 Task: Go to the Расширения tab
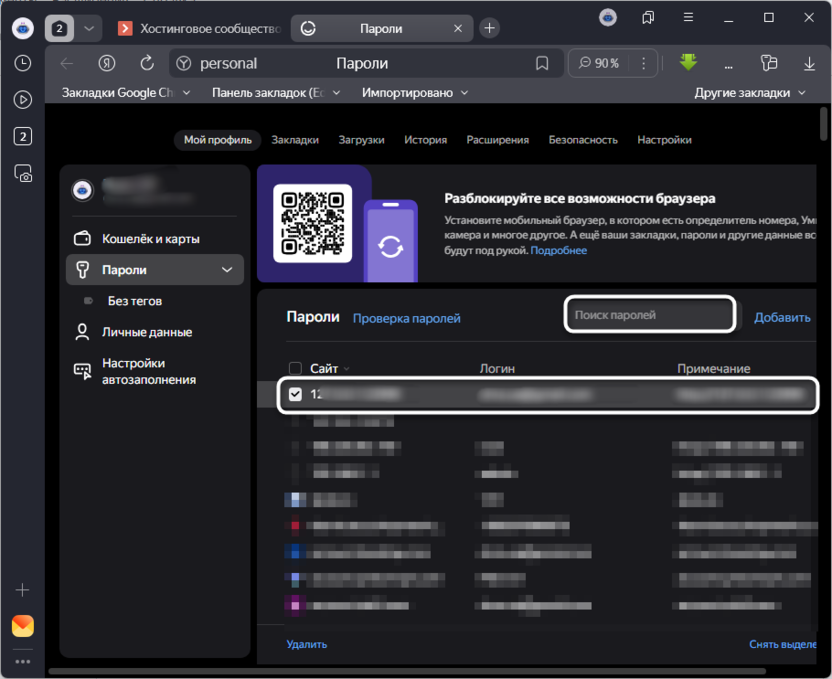click(x=497, y=140)
